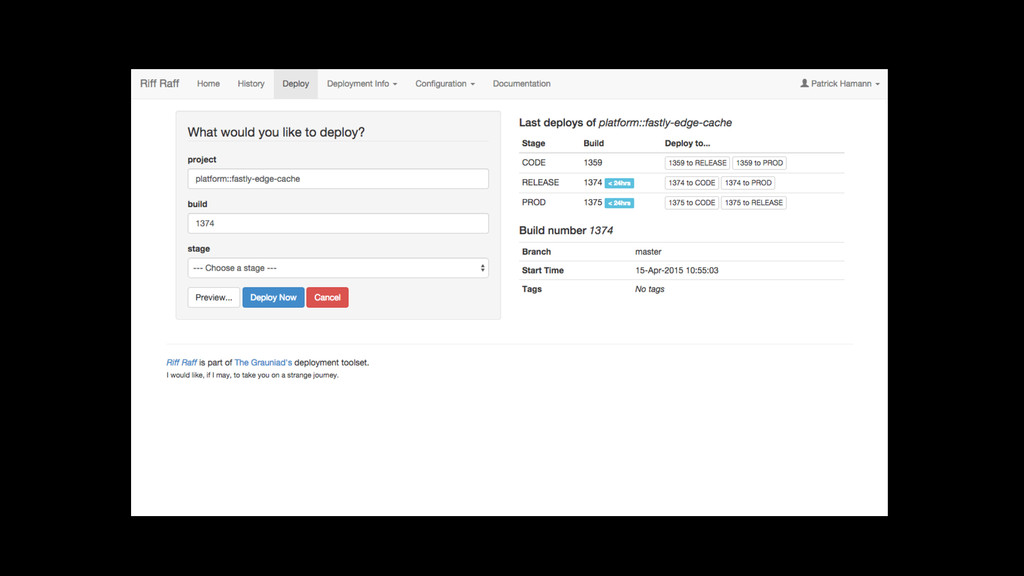Image resolution: width=1024 pixels, height=576 pixels.
Task: Click build number 1359 in CODE row
Action: tap(593, 163)
